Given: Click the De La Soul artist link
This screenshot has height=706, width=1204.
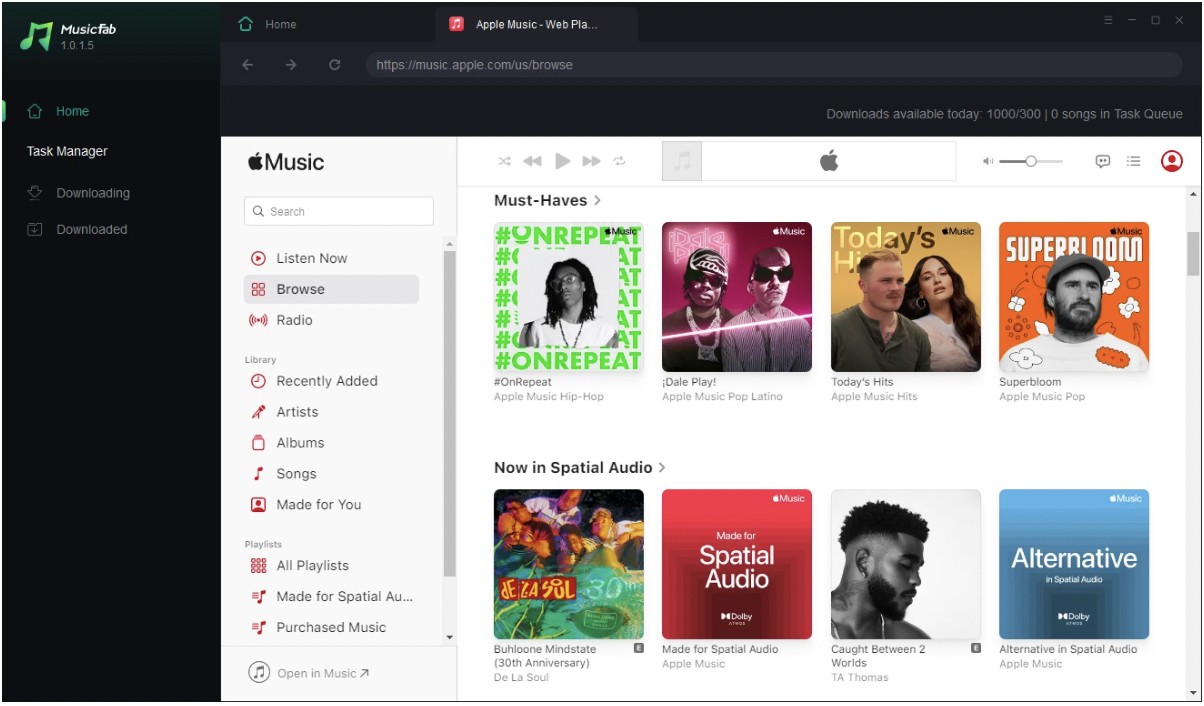Looking at the screenshot, I should coord(520,678).
